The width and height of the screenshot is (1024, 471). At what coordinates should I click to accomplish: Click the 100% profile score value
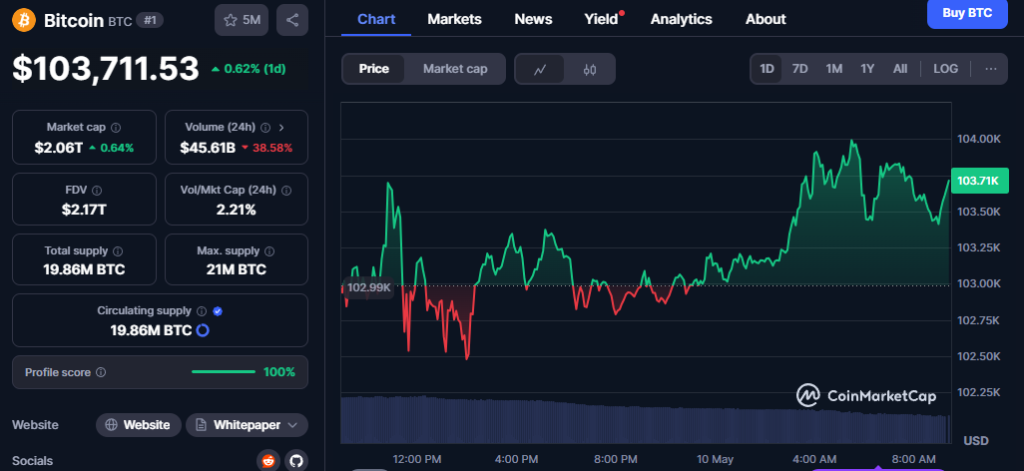pos(279,372)
